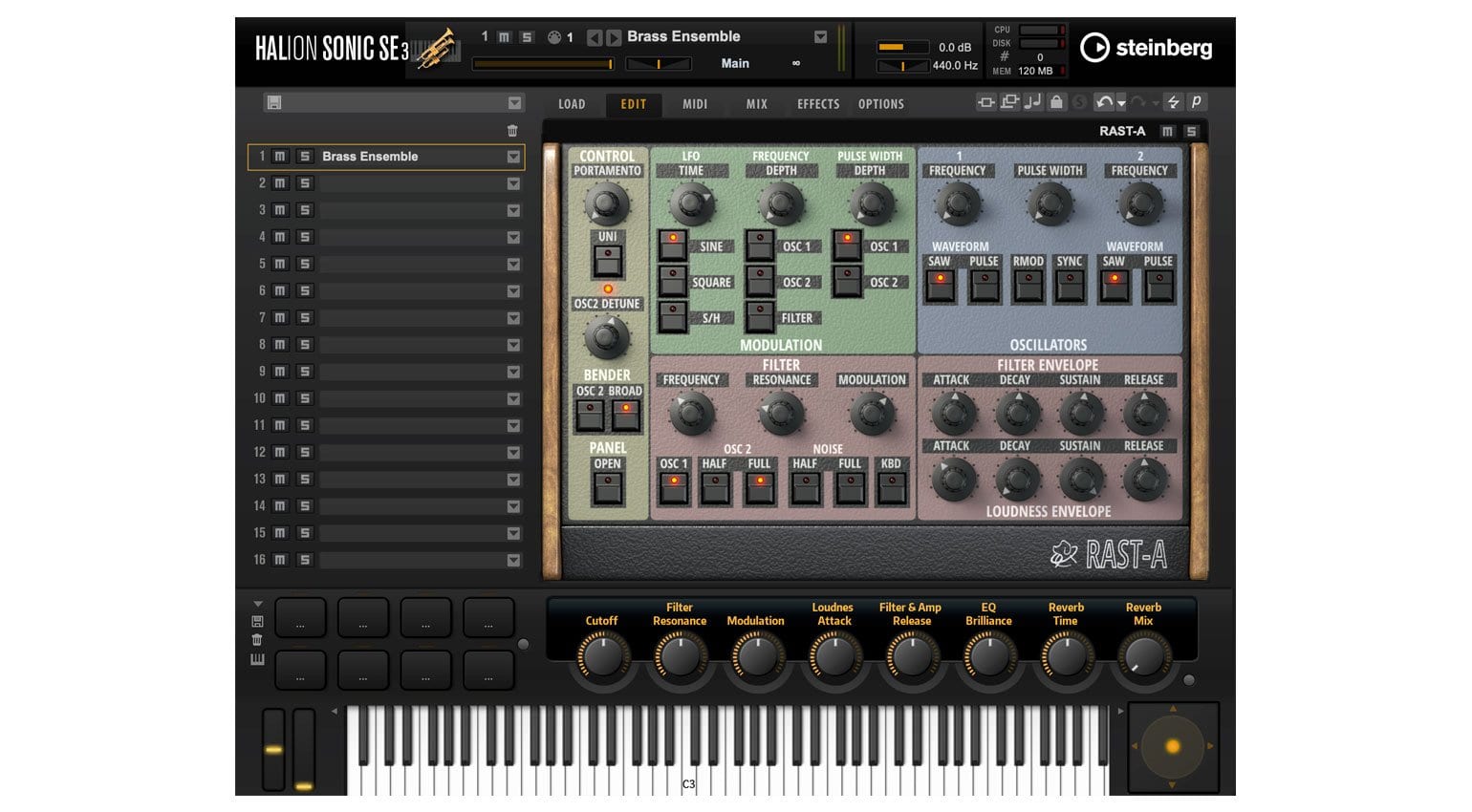Screen dimensions: 1472x812
Task: Open slot 5 program dropdown arrow
Action: coord(513,265)
